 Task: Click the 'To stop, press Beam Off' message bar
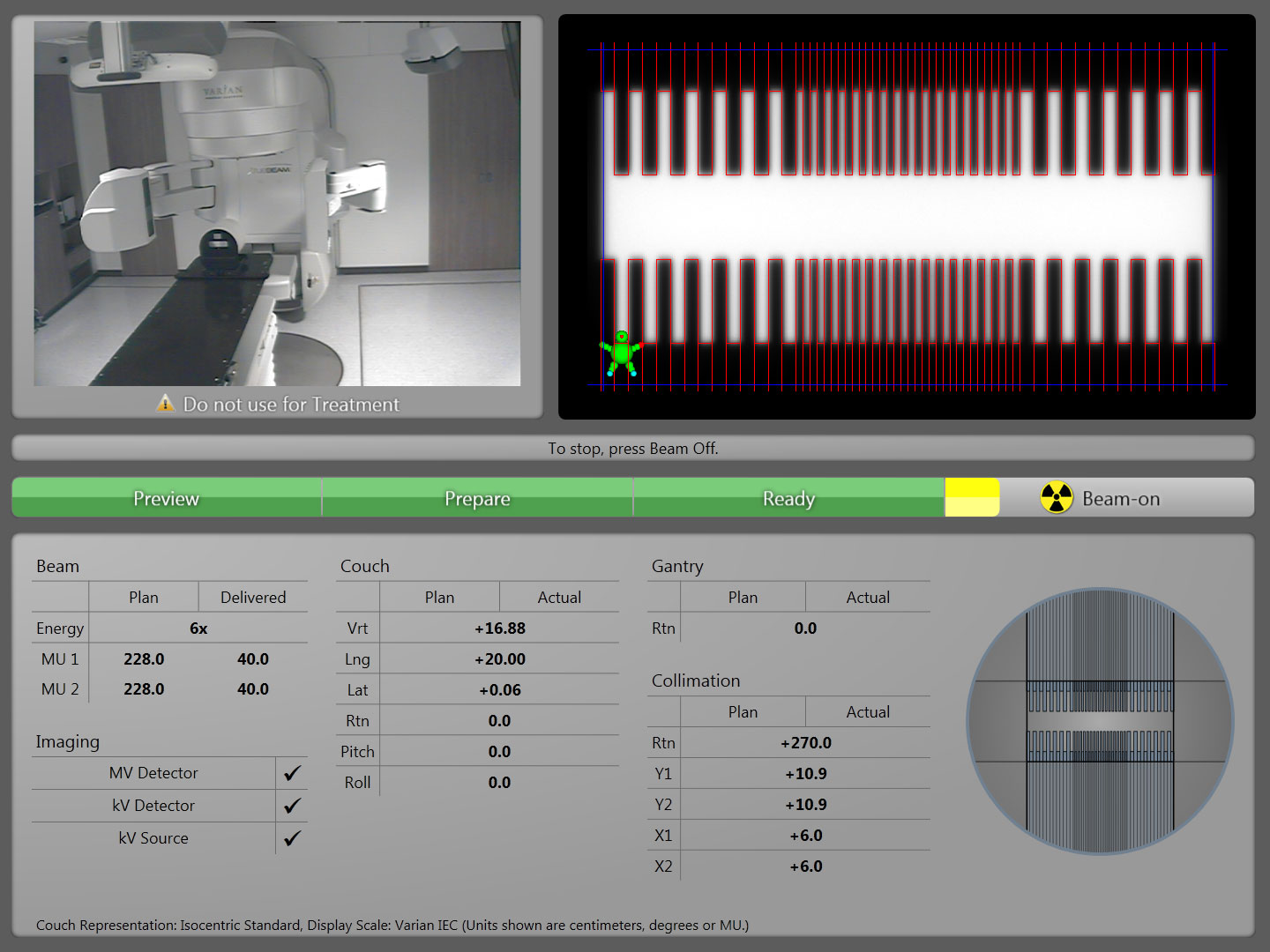point(632,448)
